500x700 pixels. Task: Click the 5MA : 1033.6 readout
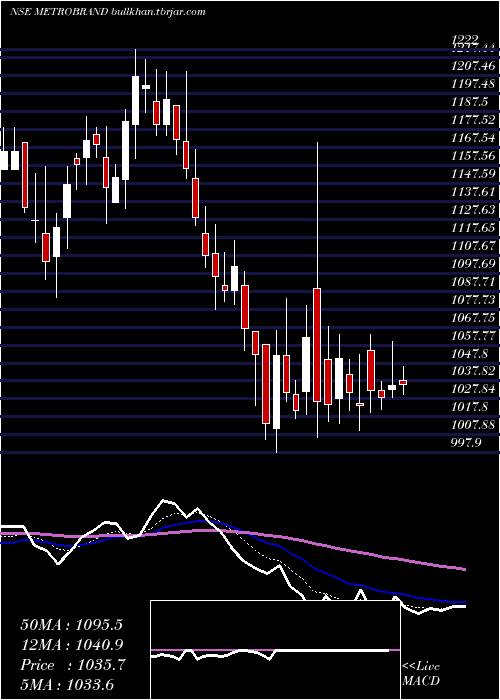point(67,685)
